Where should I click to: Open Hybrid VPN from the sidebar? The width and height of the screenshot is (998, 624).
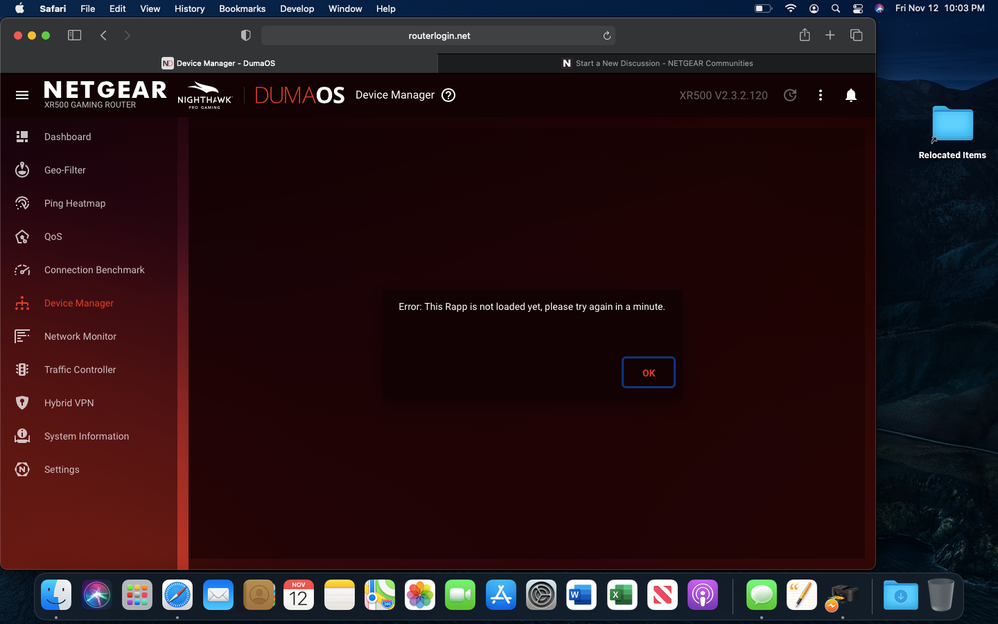coord(69,402)
